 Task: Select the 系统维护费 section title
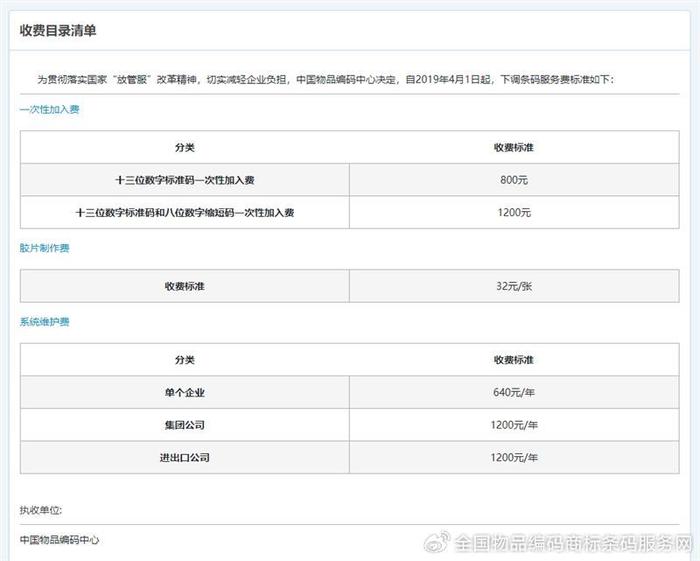point(45,322)
